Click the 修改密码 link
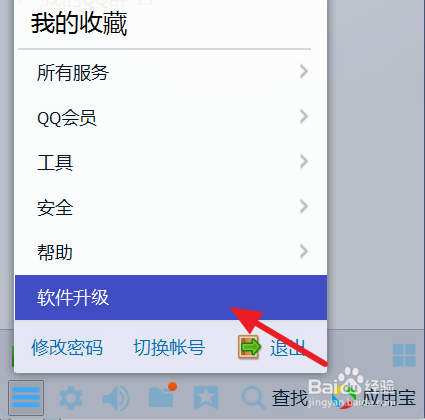Image resolution: width=425 pixels, height=420 pixels. [67, 348]
